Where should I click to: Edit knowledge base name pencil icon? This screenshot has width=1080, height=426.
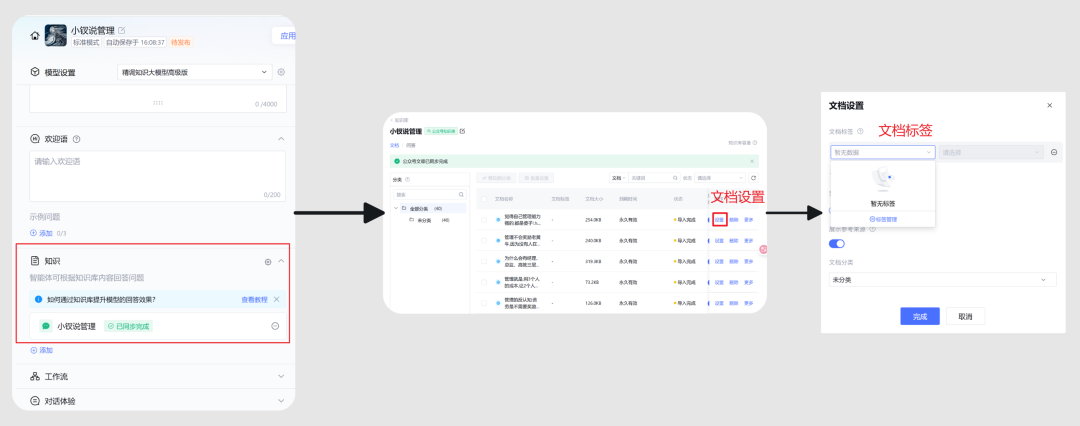[x=462, y=131]
